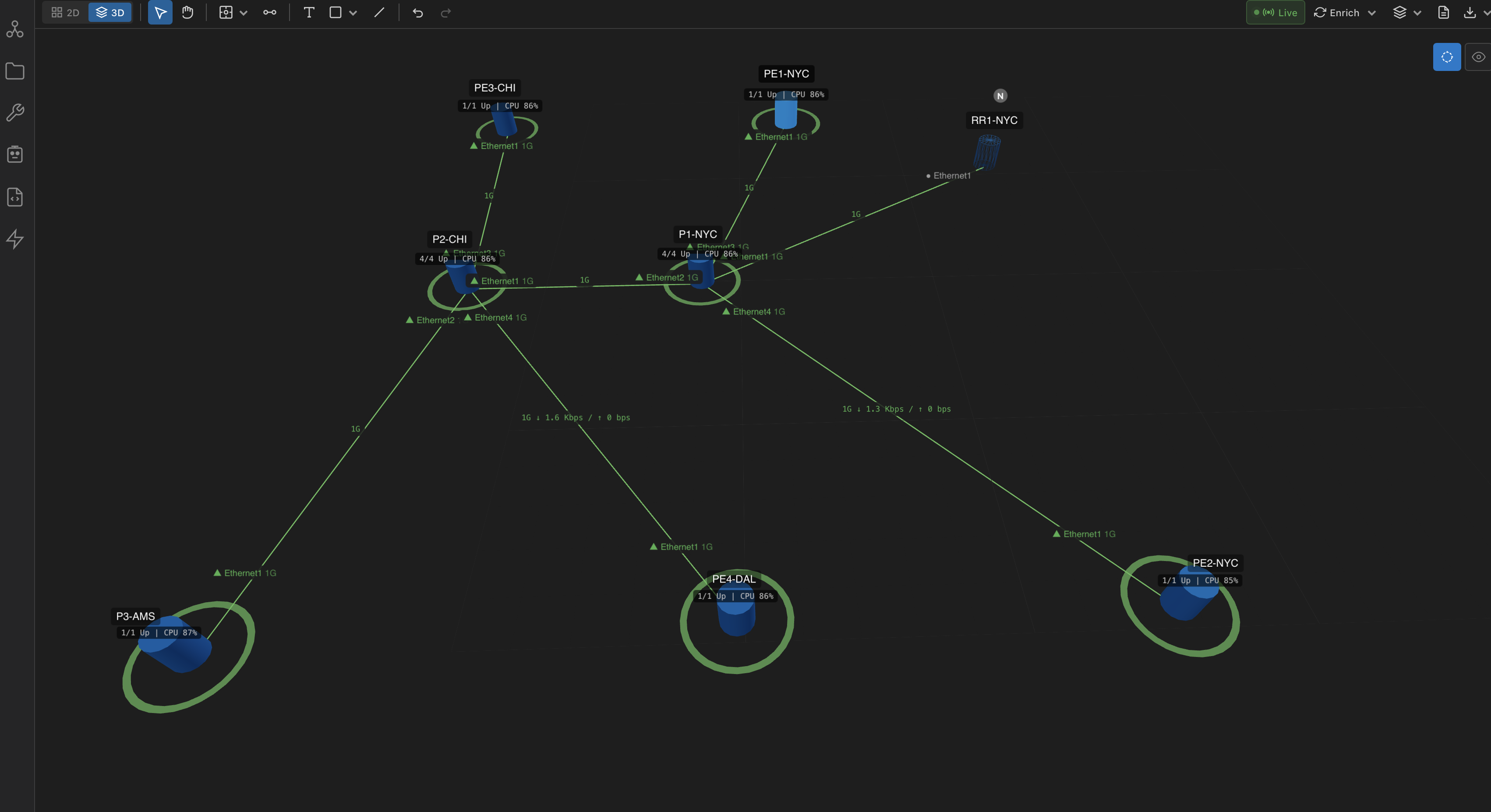Viewport: 1491px width, 812px height.
Task: Click the undo icon in the toolbar
Action: click(418, 12)
